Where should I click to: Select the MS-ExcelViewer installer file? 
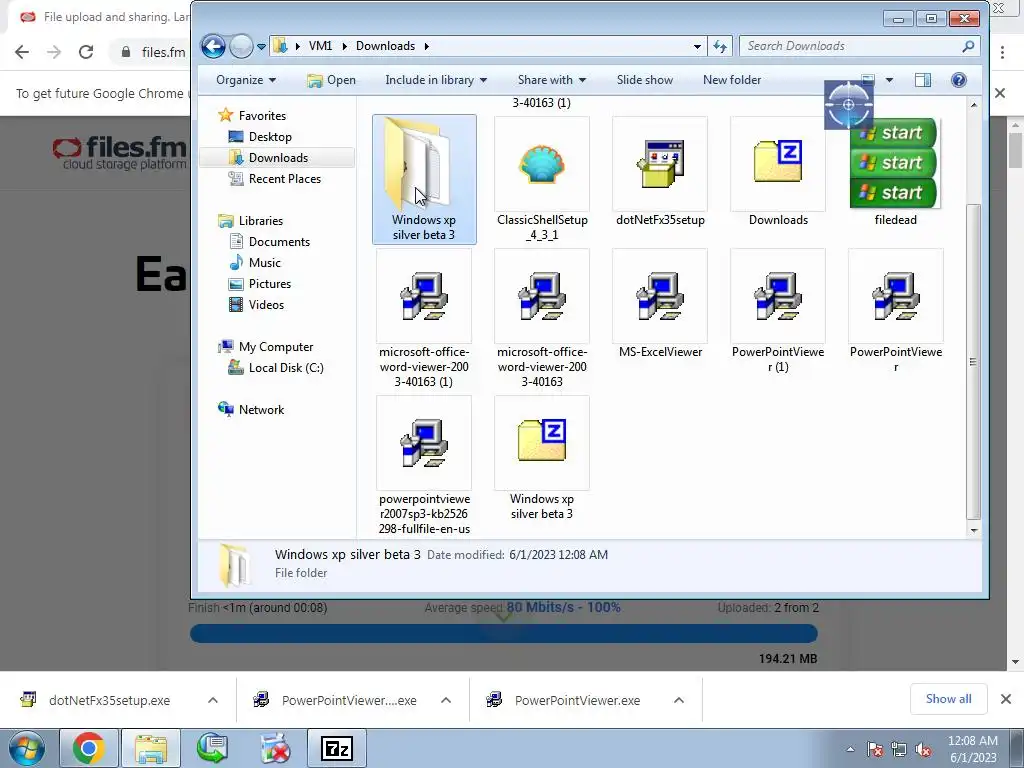pyautogui.click(x=660, y=304)
